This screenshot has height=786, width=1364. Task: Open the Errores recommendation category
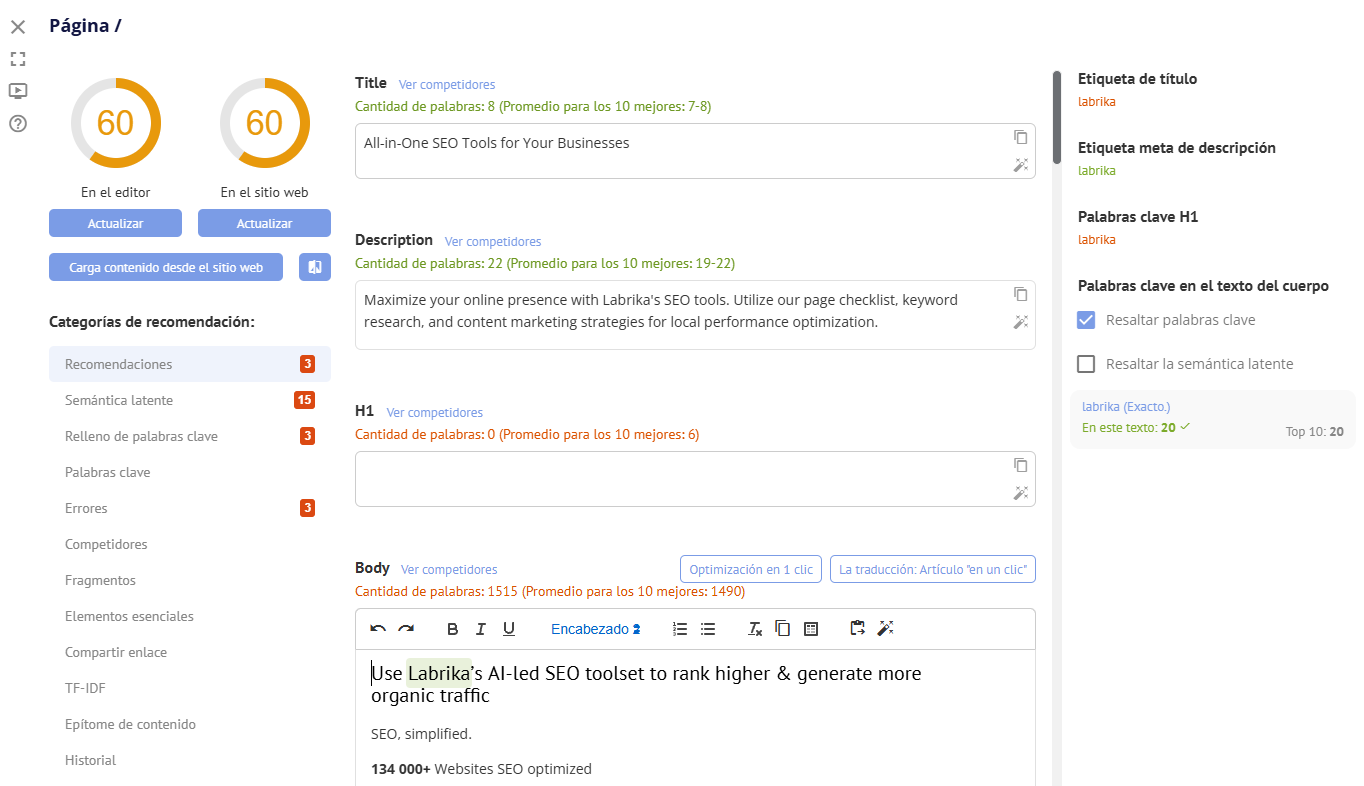pos(86,508)
